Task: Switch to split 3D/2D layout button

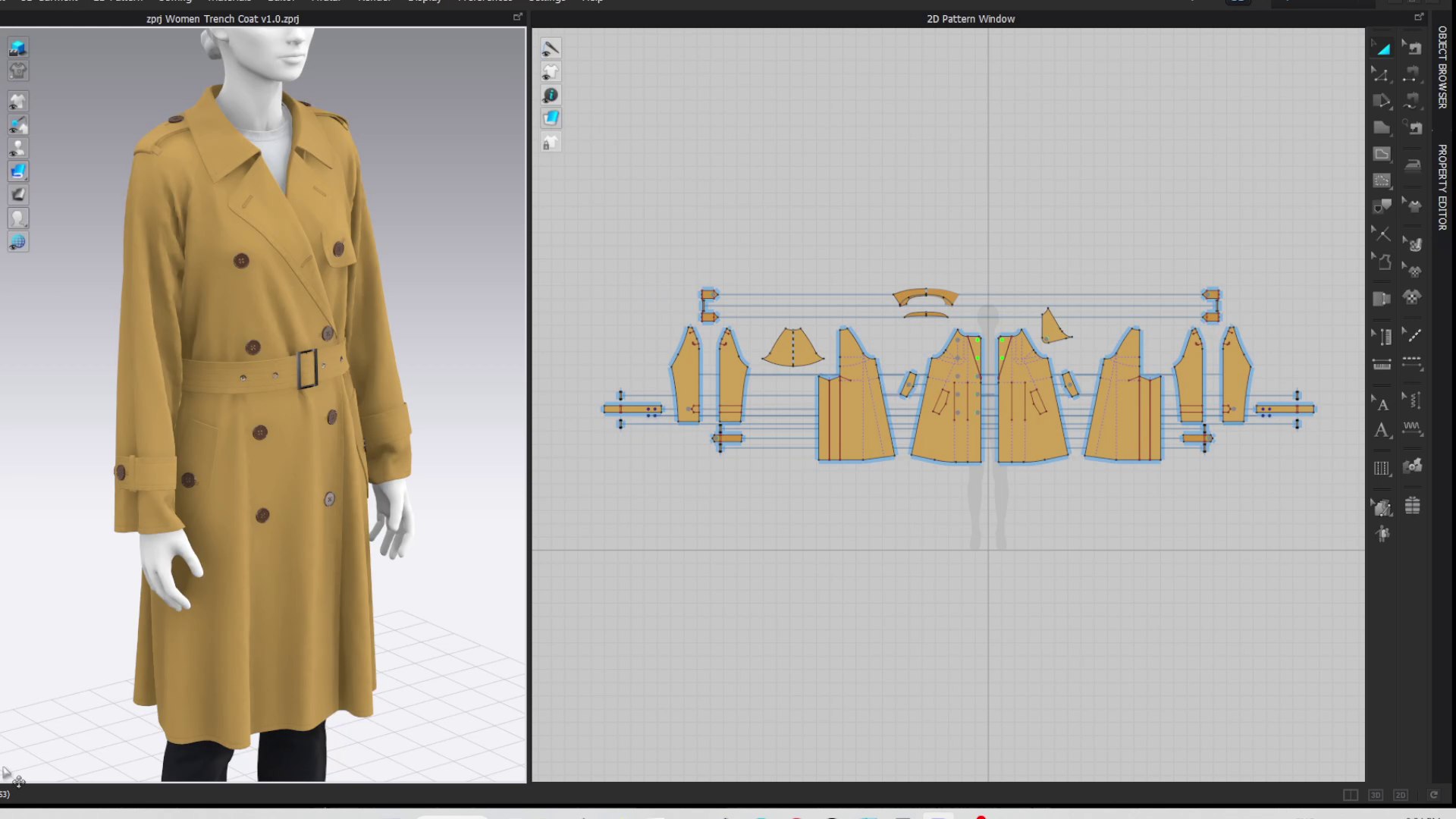Action: 1351,795
